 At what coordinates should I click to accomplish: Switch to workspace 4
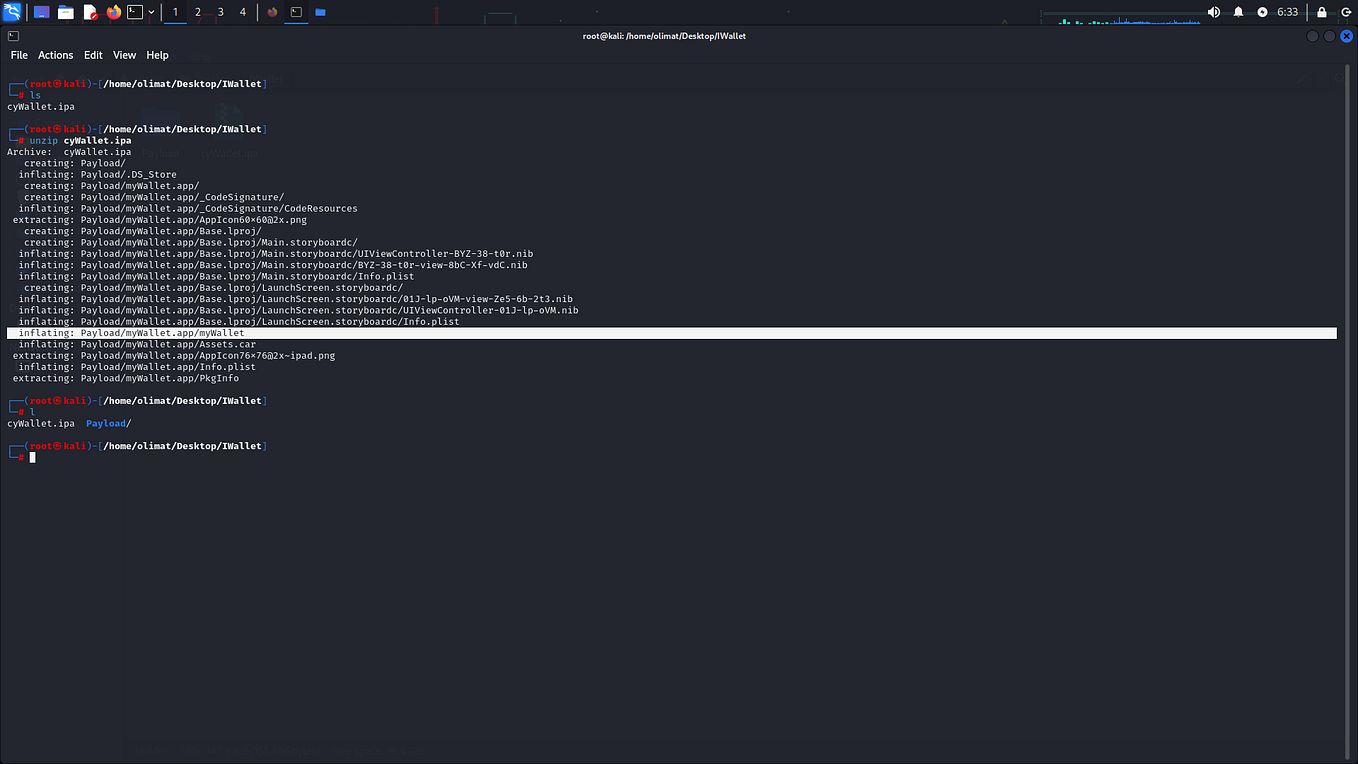pyautogui.click(x=242, y=12)
